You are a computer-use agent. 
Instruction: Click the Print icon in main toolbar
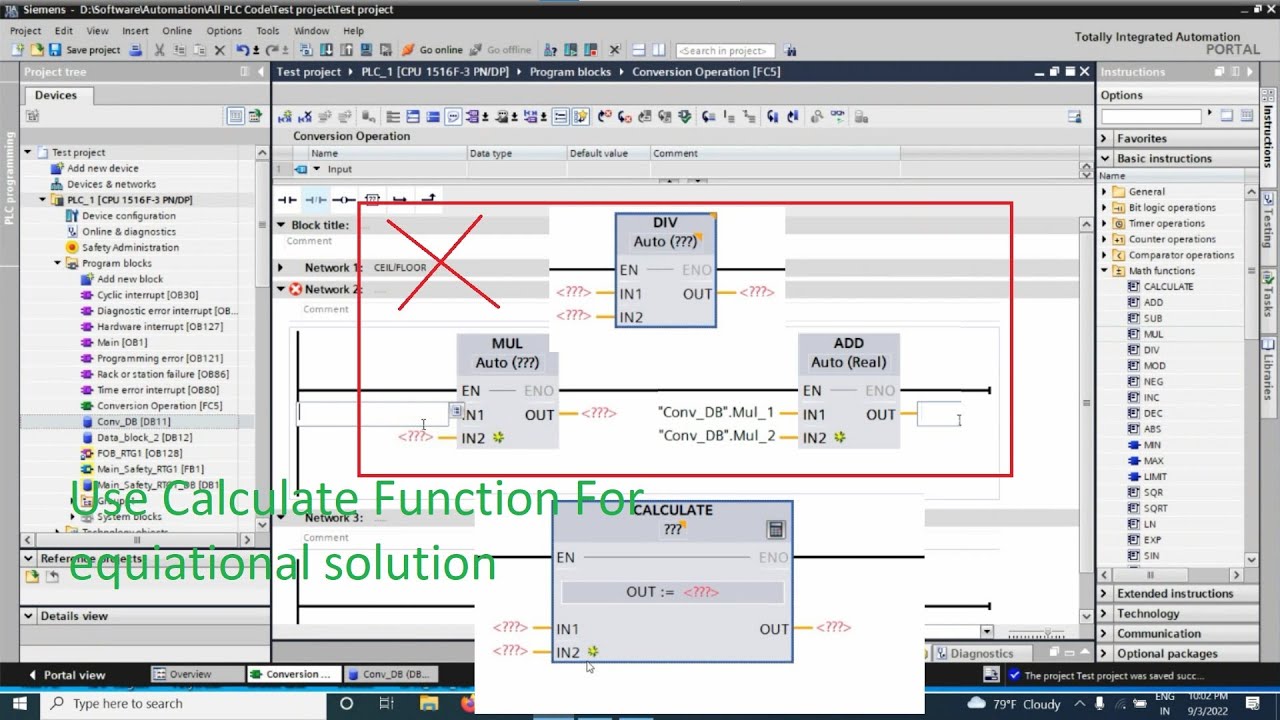click(x=135, y=50)
